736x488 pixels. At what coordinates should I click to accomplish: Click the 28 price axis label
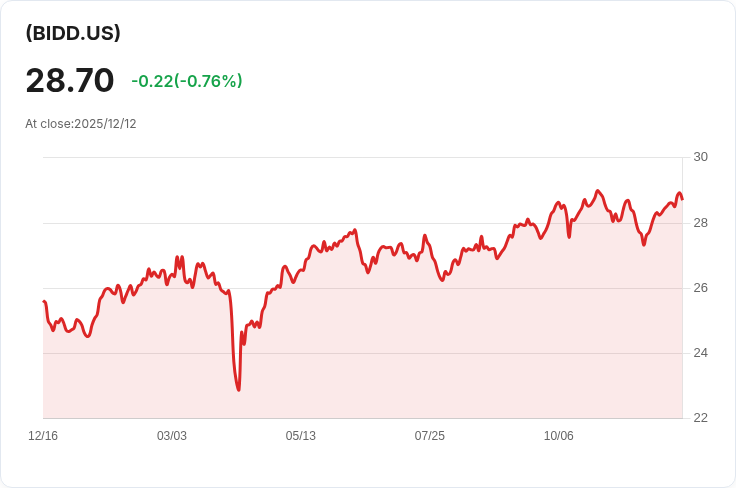coord(700,222)
